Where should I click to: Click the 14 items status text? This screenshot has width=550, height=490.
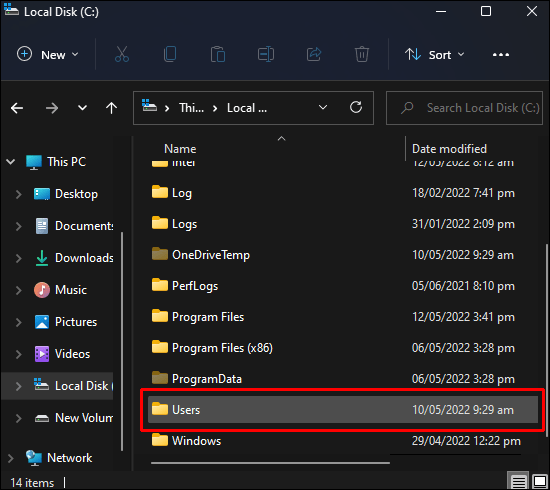[x=32, y=483]
